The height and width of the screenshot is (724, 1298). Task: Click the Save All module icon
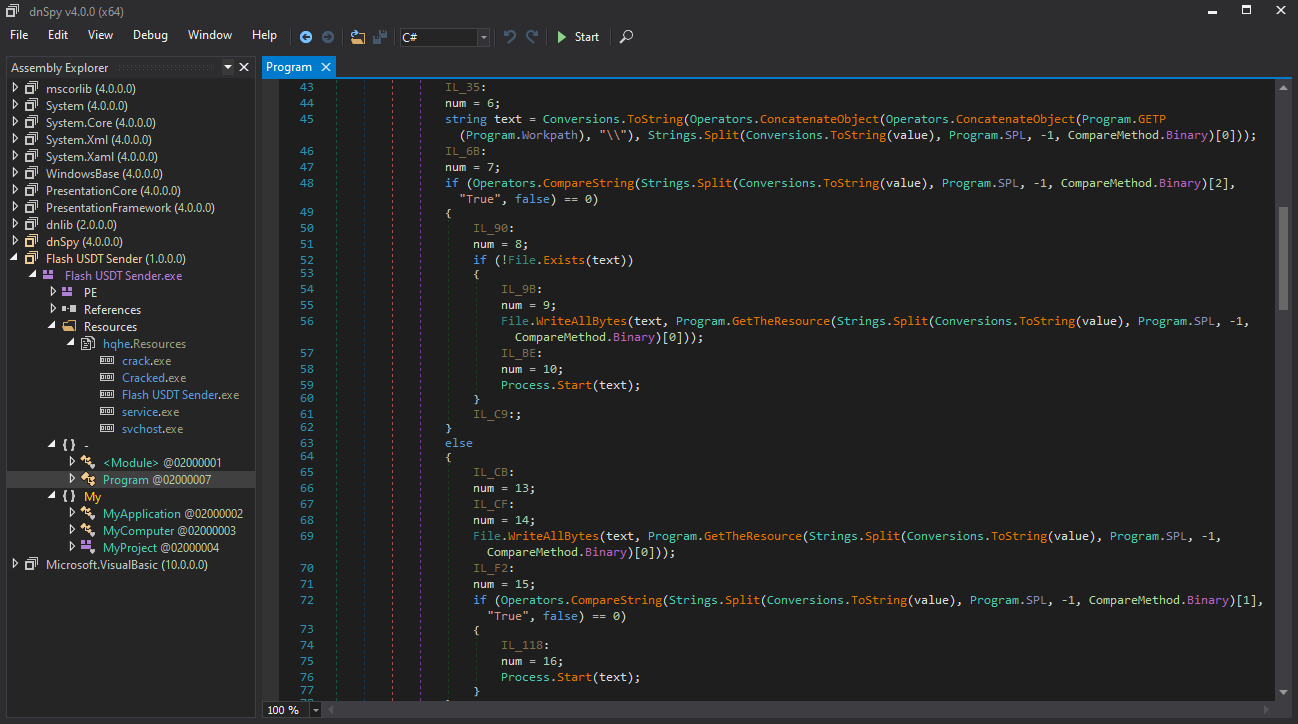(x=378, y=36)
